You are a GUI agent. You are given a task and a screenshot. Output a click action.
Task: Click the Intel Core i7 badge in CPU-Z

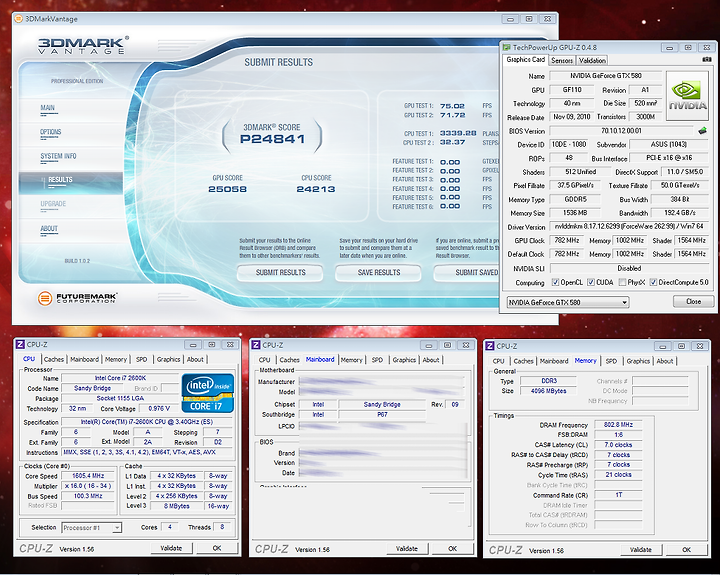click(208, 393)
